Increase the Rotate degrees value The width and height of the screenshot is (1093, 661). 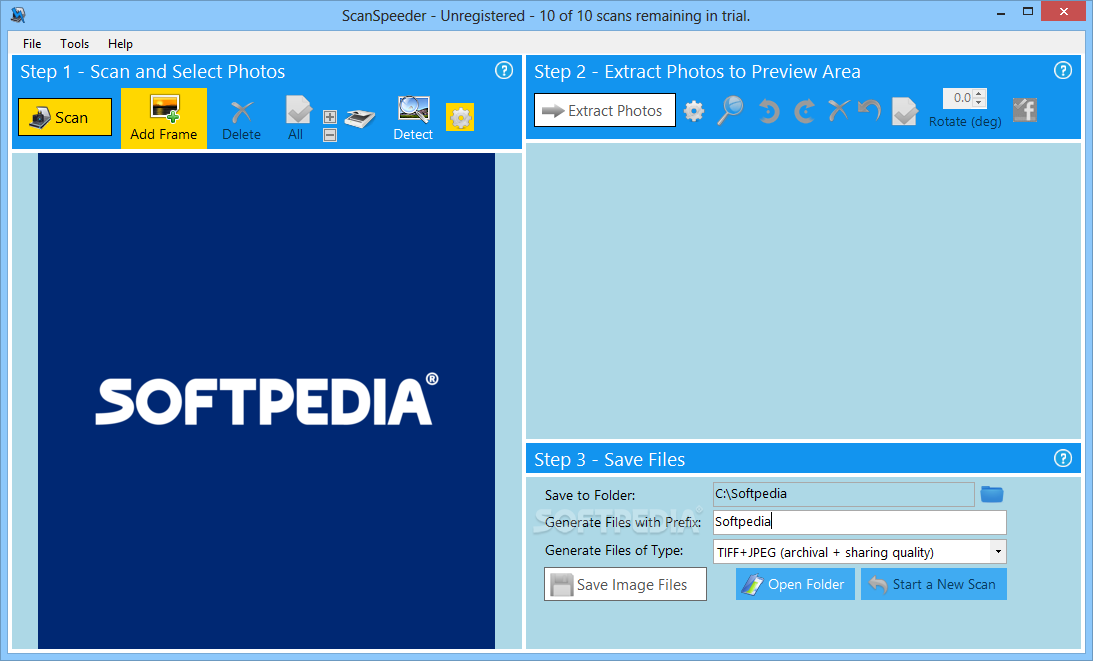[979, 93]
